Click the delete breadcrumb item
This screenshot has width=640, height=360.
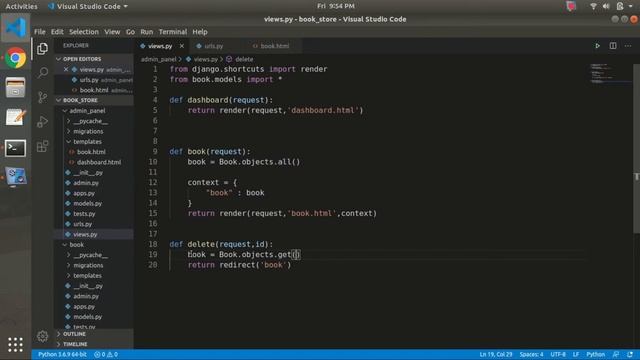click(x=244, y=59)
